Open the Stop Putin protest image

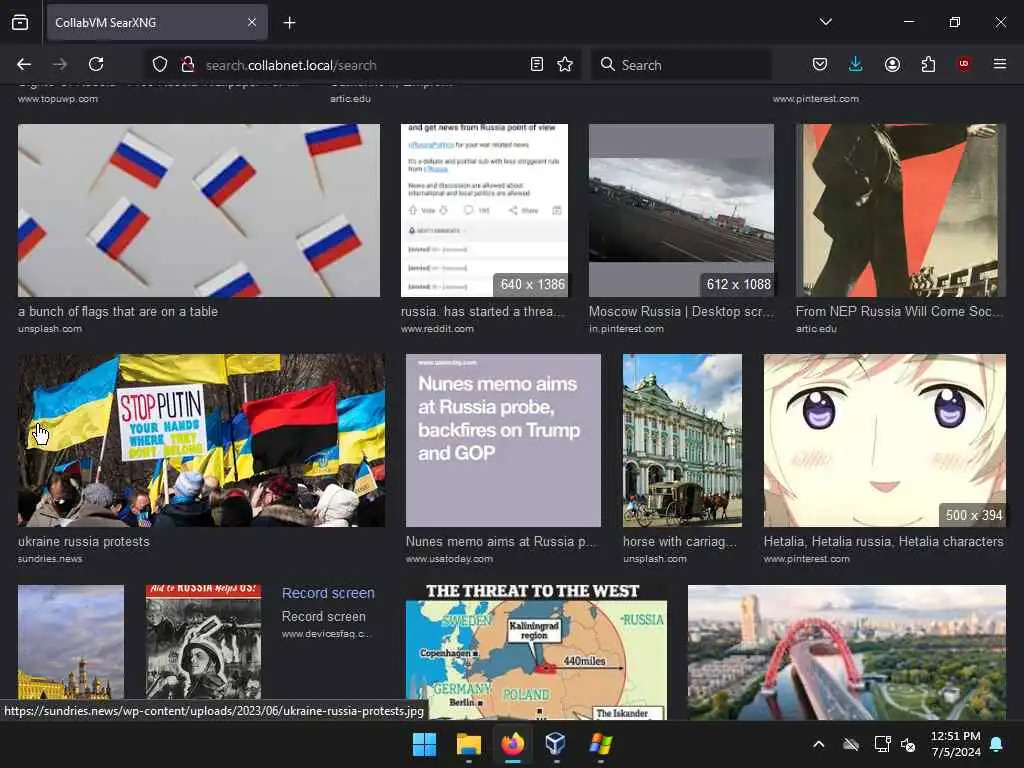[201, 440]
